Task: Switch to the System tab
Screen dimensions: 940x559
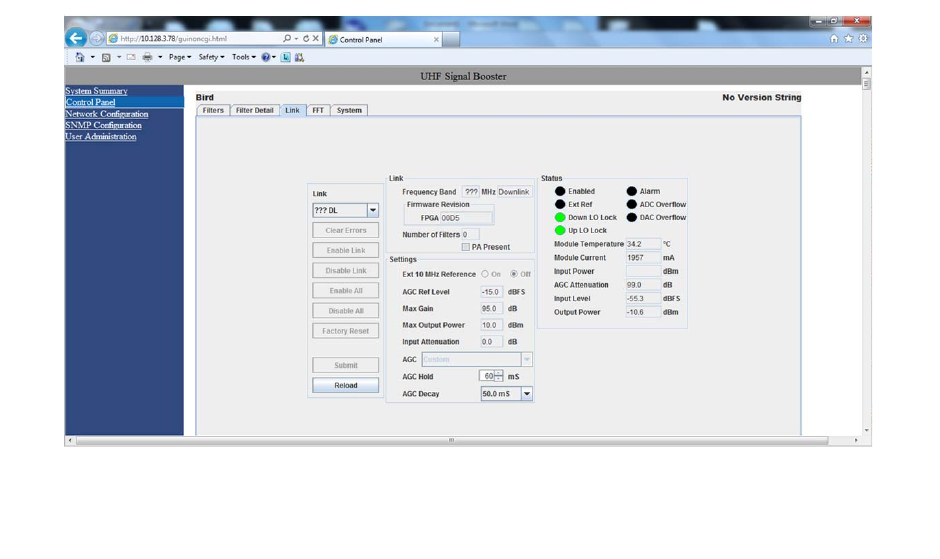Action: pos(349,110)
